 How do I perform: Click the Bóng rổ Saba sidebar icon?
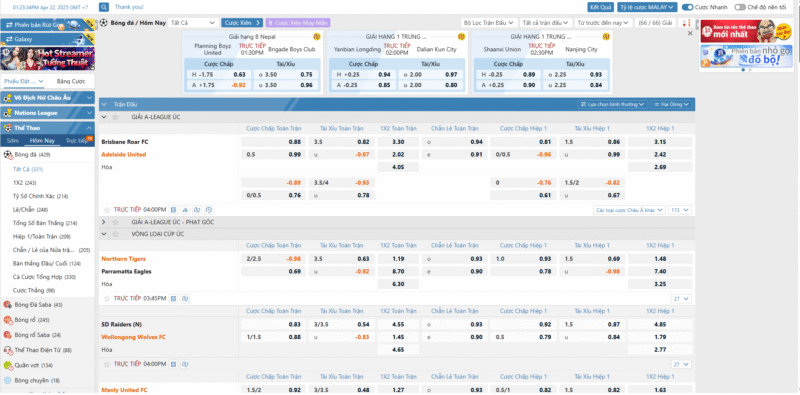click(x=7, y=335)
